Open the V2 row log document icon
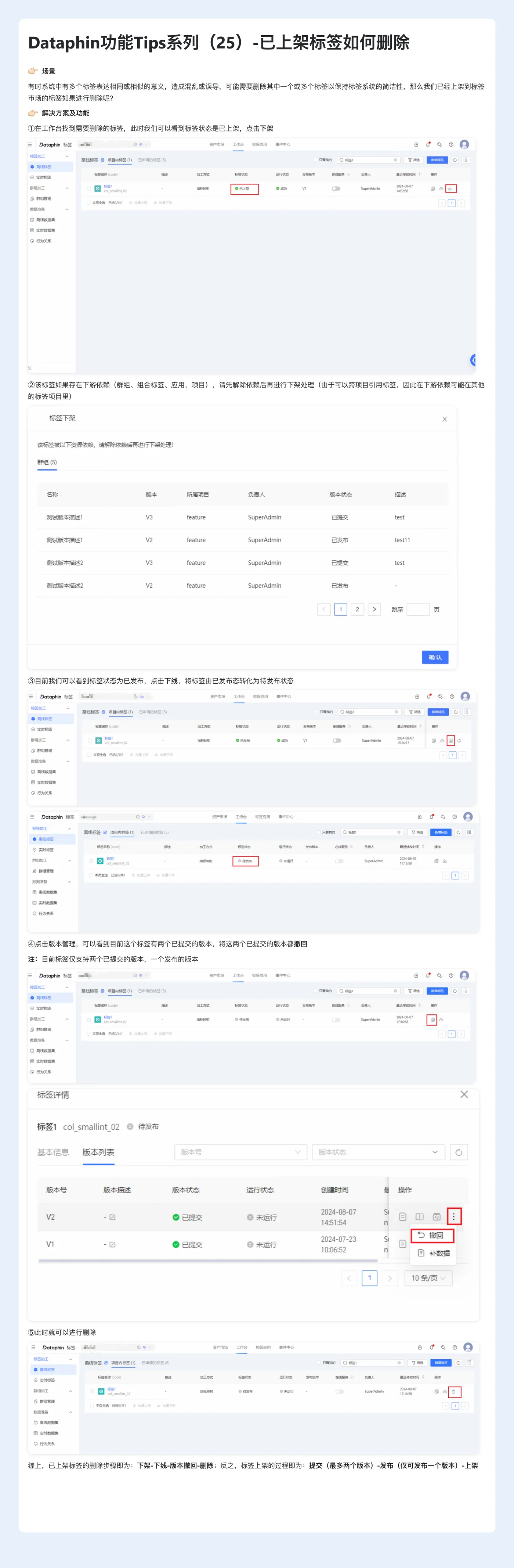Image resolution: width=514 pixels, height=1568 pixels. coord(403,1217)
